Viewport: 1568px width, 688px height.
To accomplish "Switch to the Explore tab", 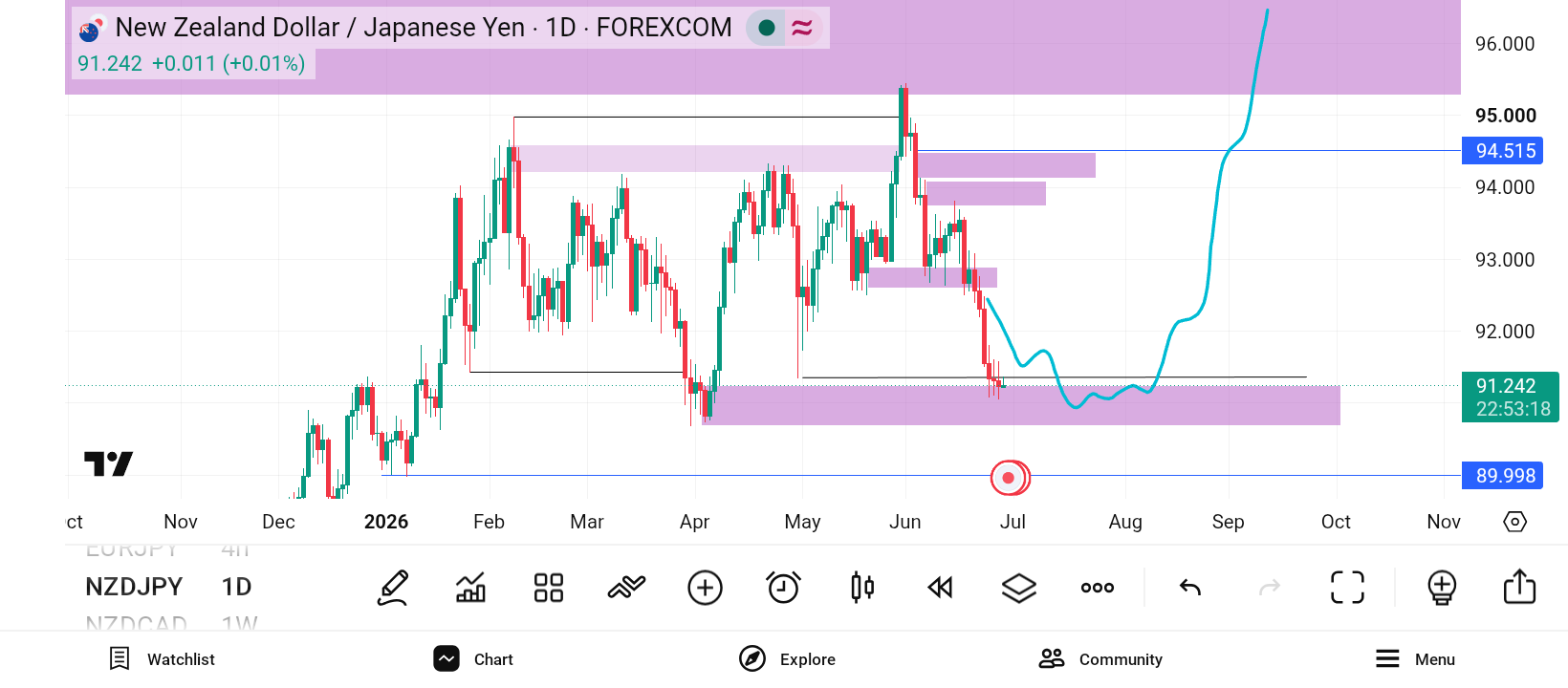I will [x=788, y=659].
